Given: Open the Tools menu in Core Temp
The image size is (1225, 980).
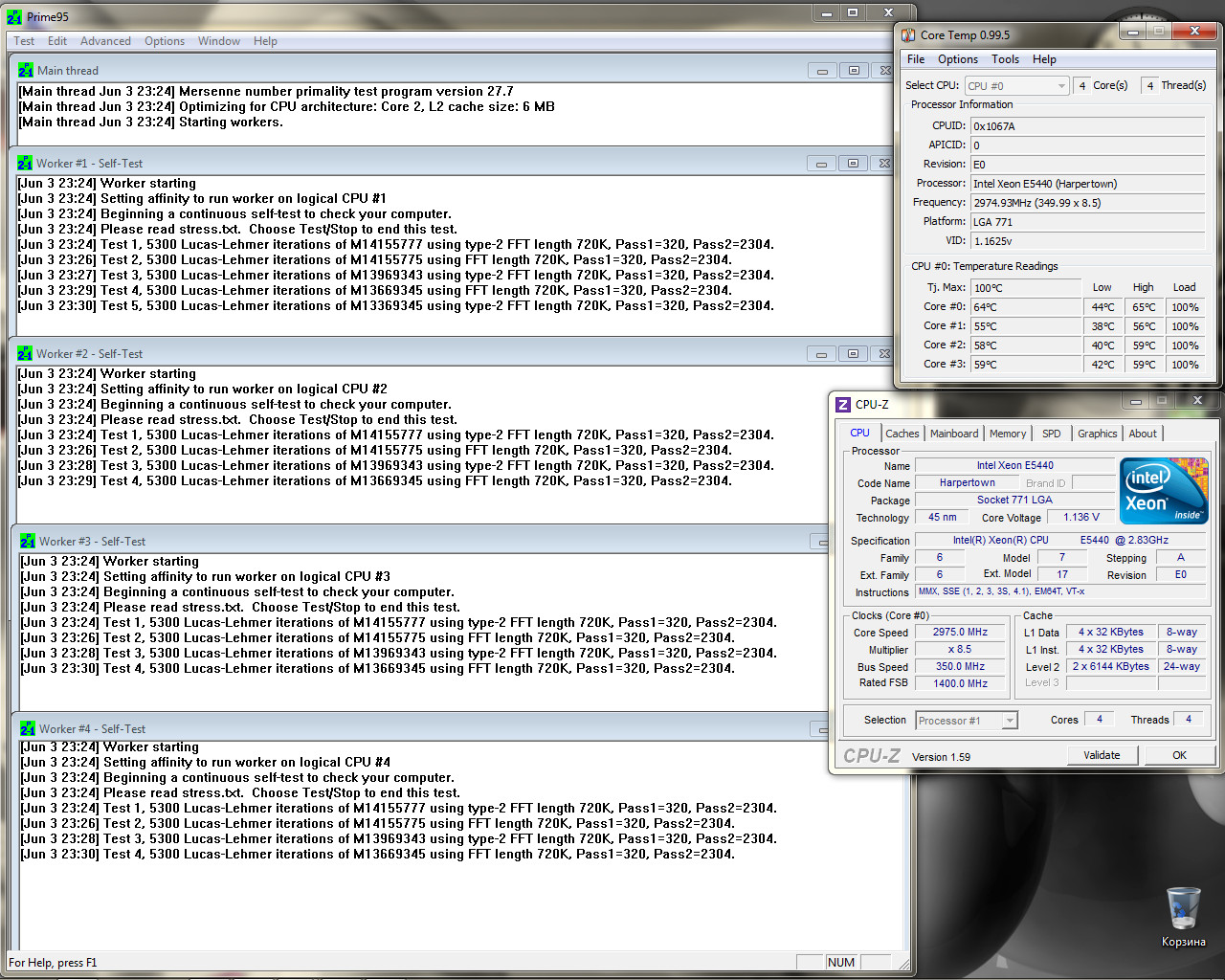Looking at the screenshot, I should point(1005,59).
